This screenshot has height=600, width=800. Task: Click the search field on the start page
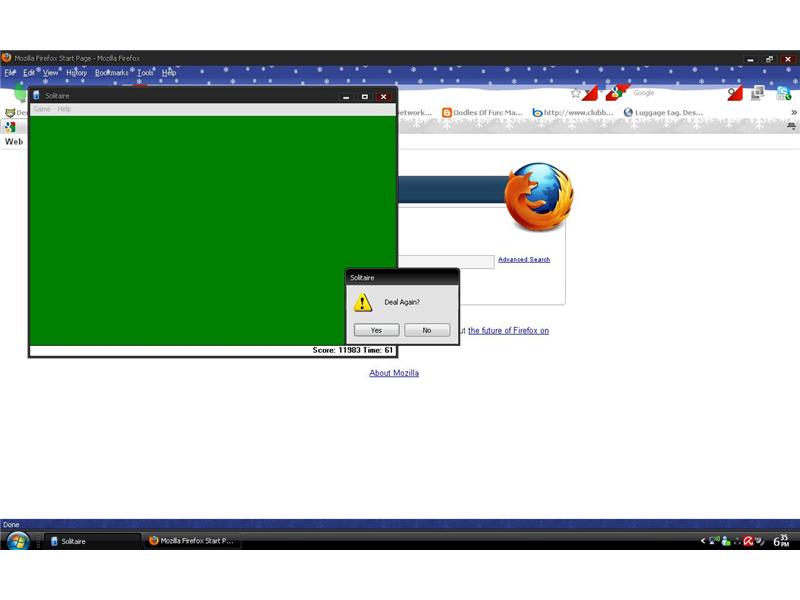(446, 261)
